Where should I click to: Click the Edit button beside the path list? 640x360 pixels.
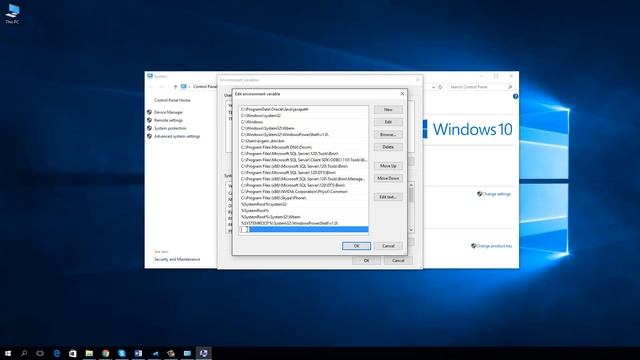[x=388, y=122]
